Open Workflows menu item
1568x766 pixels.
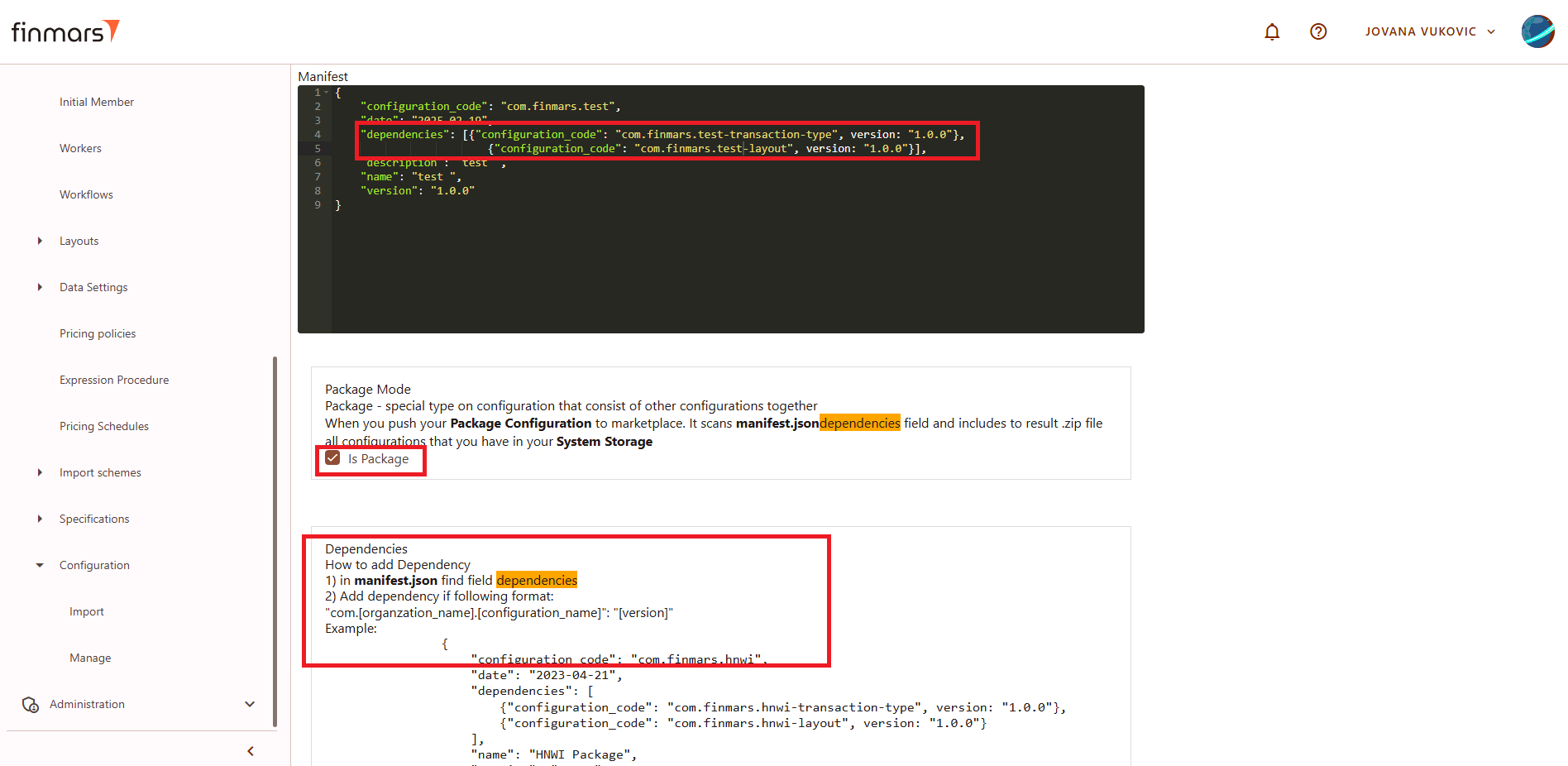point(86,194)
